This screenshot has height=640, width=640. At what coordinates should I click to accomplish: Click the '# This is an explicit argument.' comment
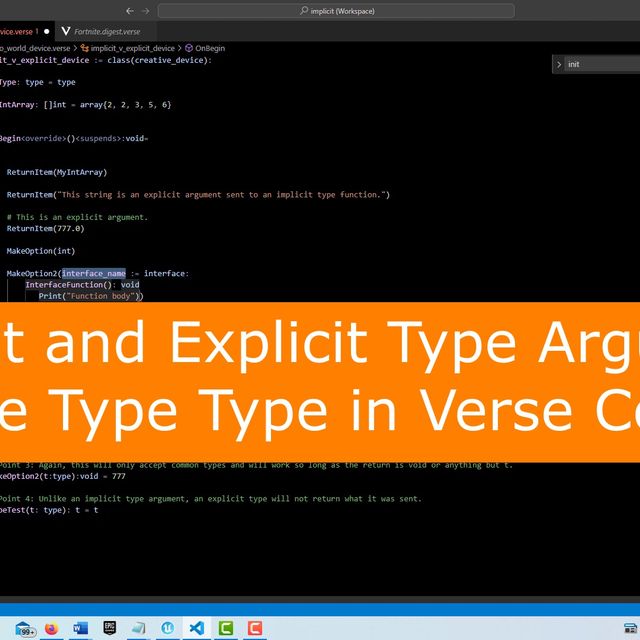click(77, 217)
